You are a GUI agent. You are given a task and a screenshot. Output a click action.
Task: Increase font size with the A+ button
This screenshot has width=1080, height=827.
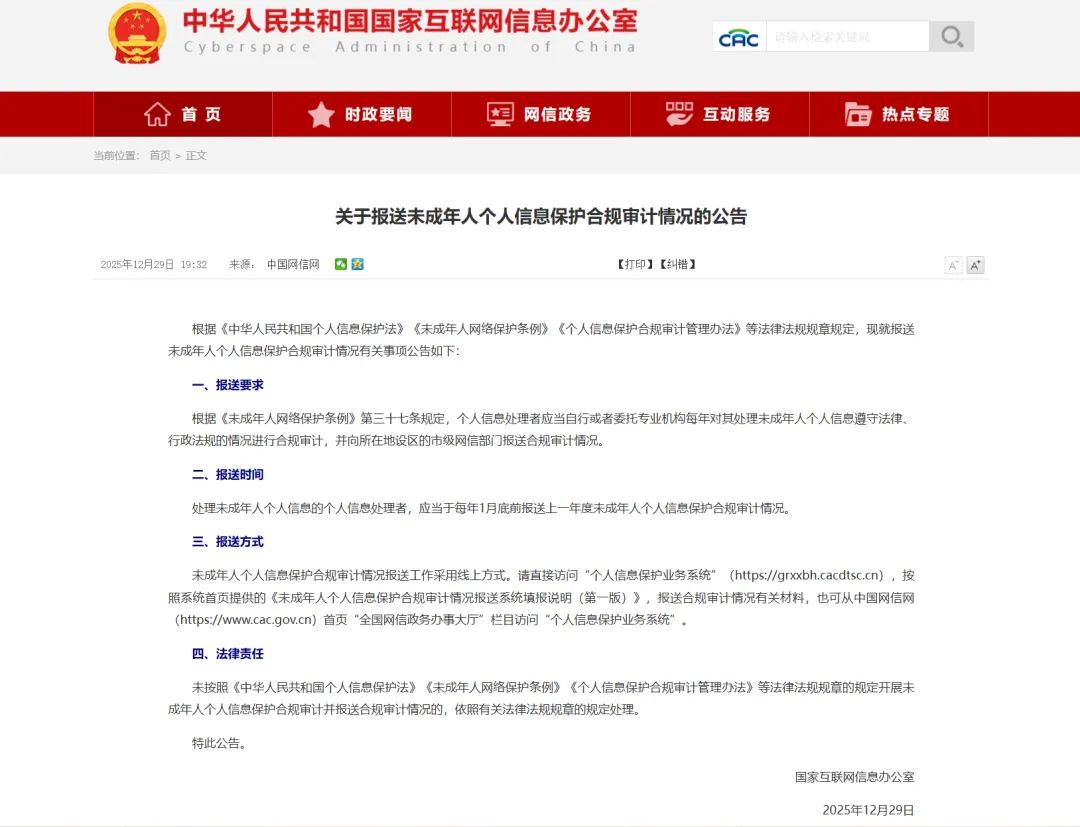(x=975, y=265)
